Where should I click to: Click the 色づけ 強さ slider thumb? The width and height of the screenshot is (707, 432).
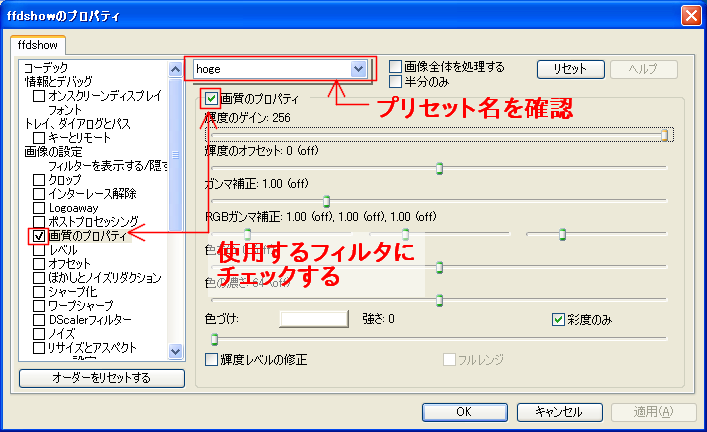[x=215, y=339]
